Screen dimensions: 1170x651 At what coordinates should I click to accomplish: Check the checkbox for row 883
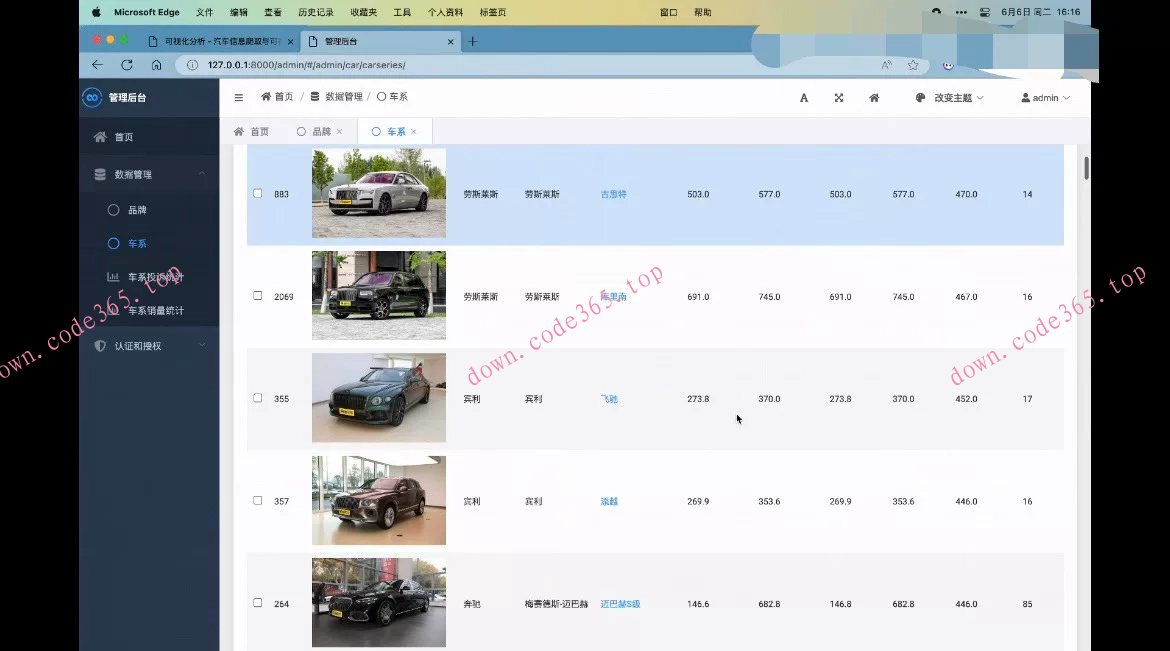[x=258, y=194]
